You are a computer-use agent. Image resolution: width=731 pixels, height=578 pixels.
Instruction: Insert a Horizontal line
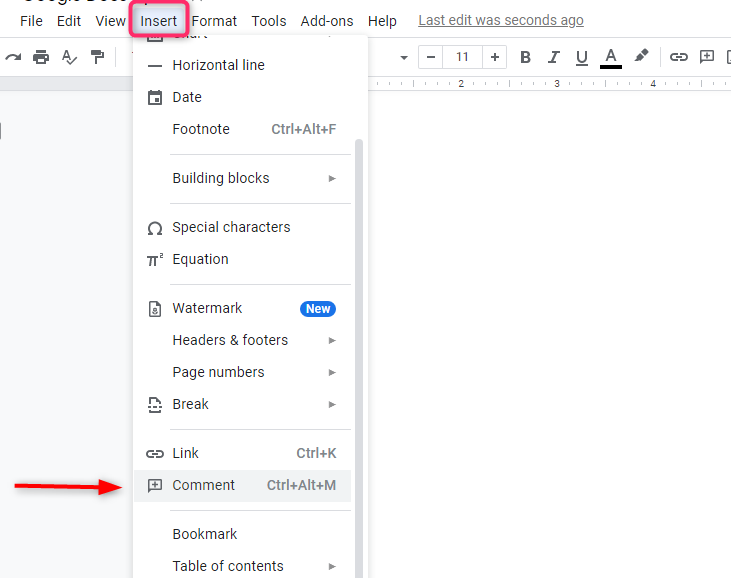tap(242, 65)
